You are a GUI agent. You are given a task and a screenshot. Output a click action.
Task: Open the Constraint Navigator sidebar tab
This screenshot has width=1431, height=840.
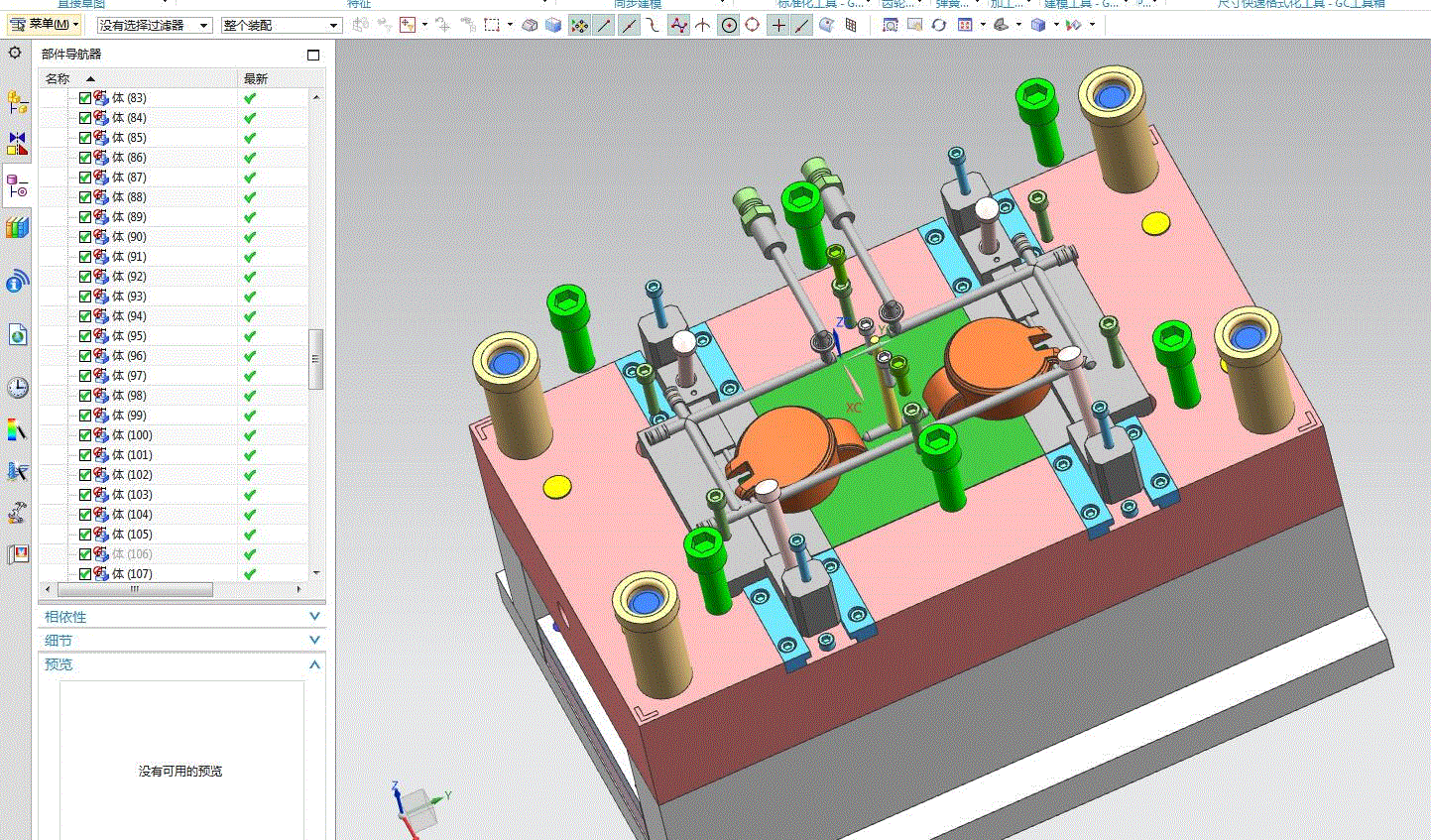click(x=18, y=144)
